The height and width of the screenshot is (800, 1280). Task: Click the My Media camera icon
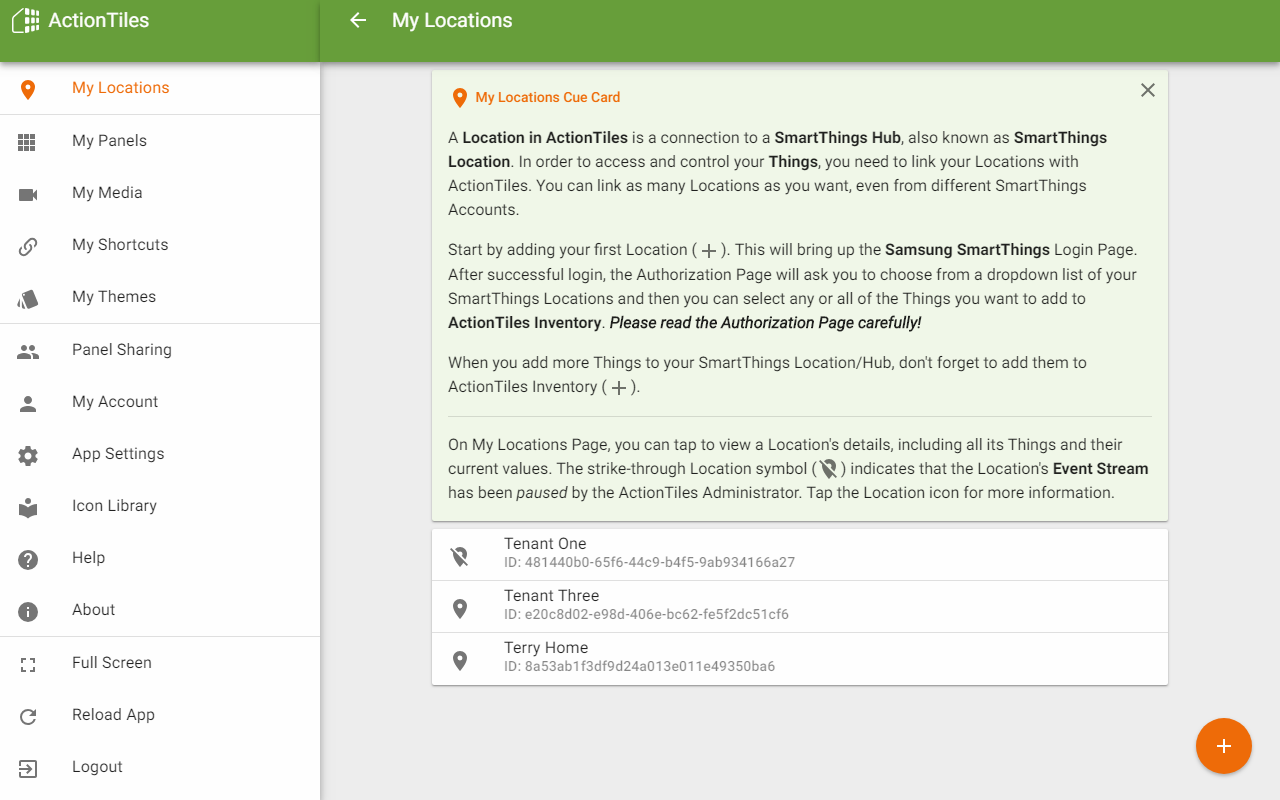tap(28, 194)
